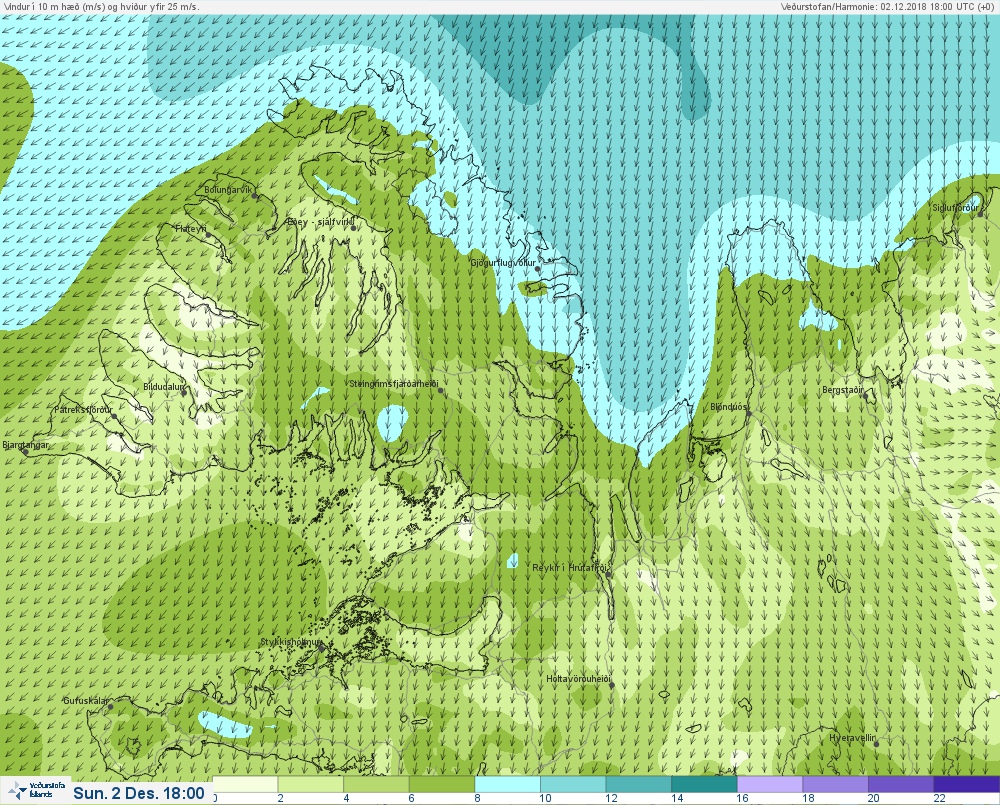The image size is (1000, 805).
Task: Click the Gjögurflugvöllur station label
Action: (503, 263)
